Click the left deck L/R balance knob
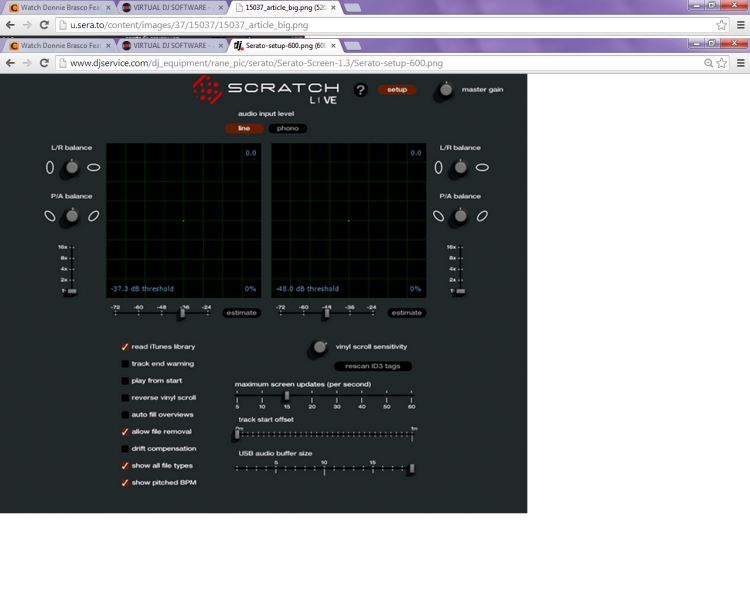Image resolution: width=750 pixels, height=600 pixels. [72, 167]
